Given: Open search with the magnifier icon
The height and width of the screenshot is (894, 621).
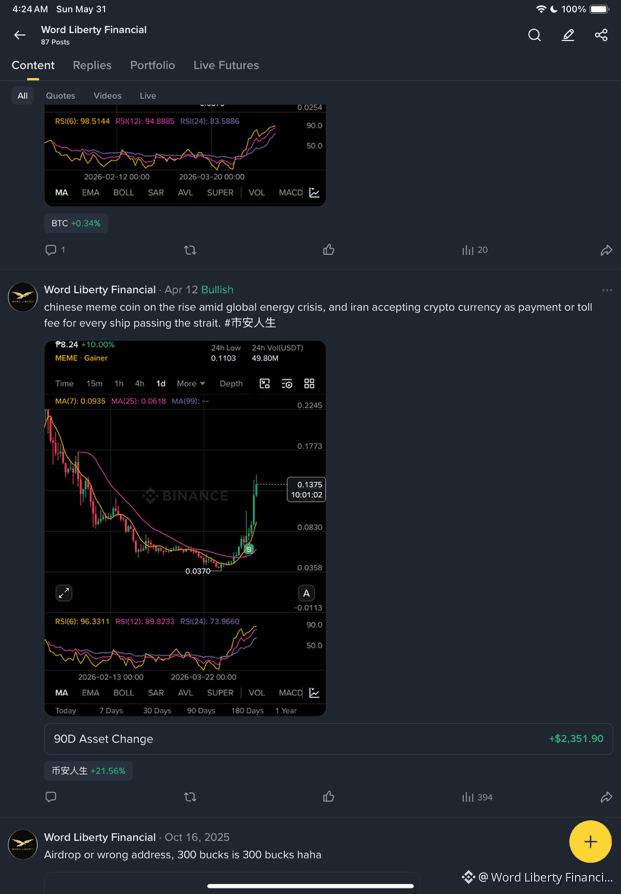Looking at the screenshot, I should tap(534, 35).
